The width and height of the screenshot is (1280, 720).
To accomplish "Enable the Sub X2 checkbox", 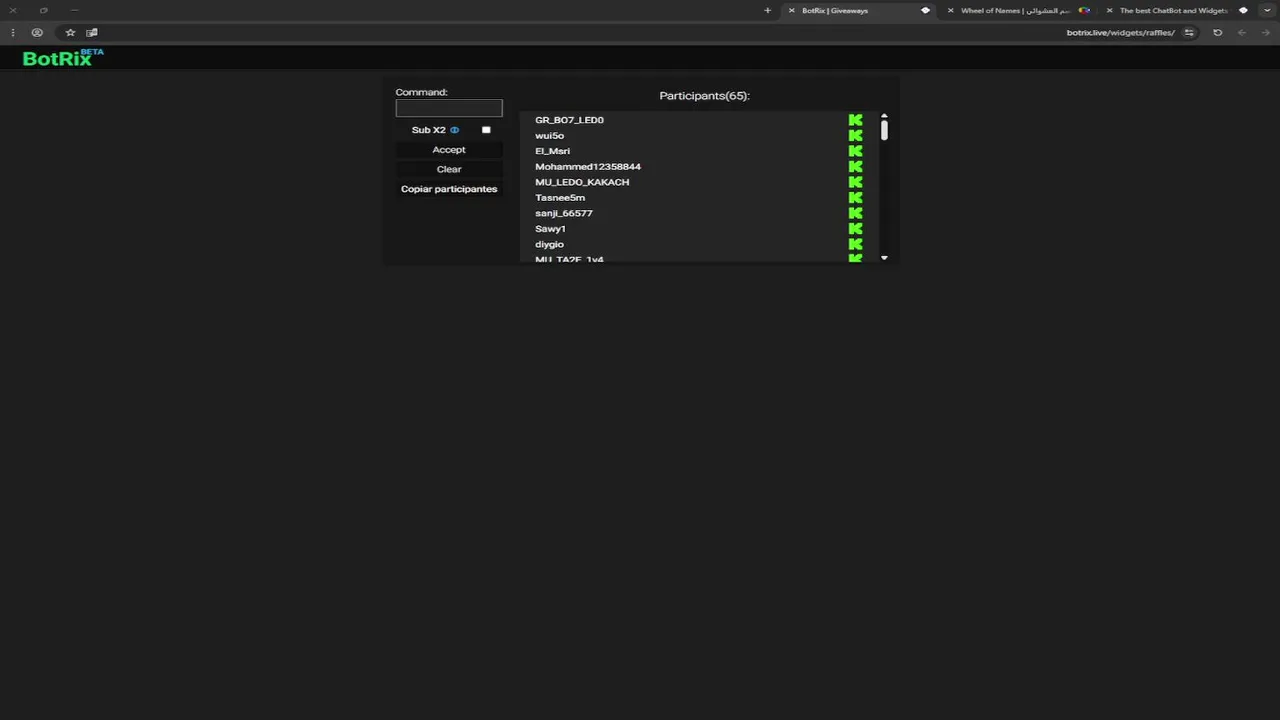I will [486, 130].
